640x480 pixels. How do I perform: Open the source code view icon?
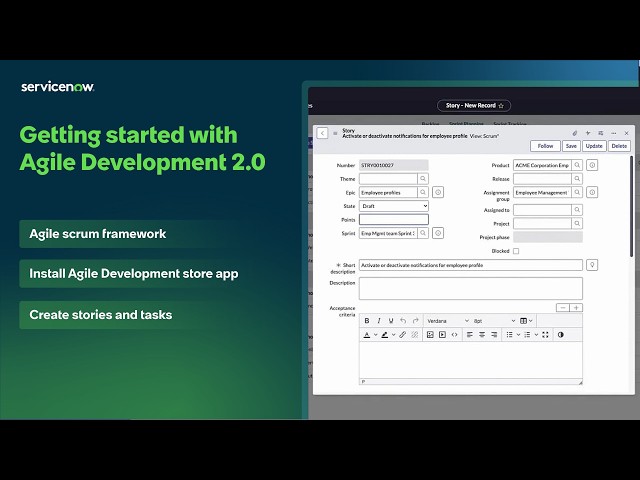point(454,335)
